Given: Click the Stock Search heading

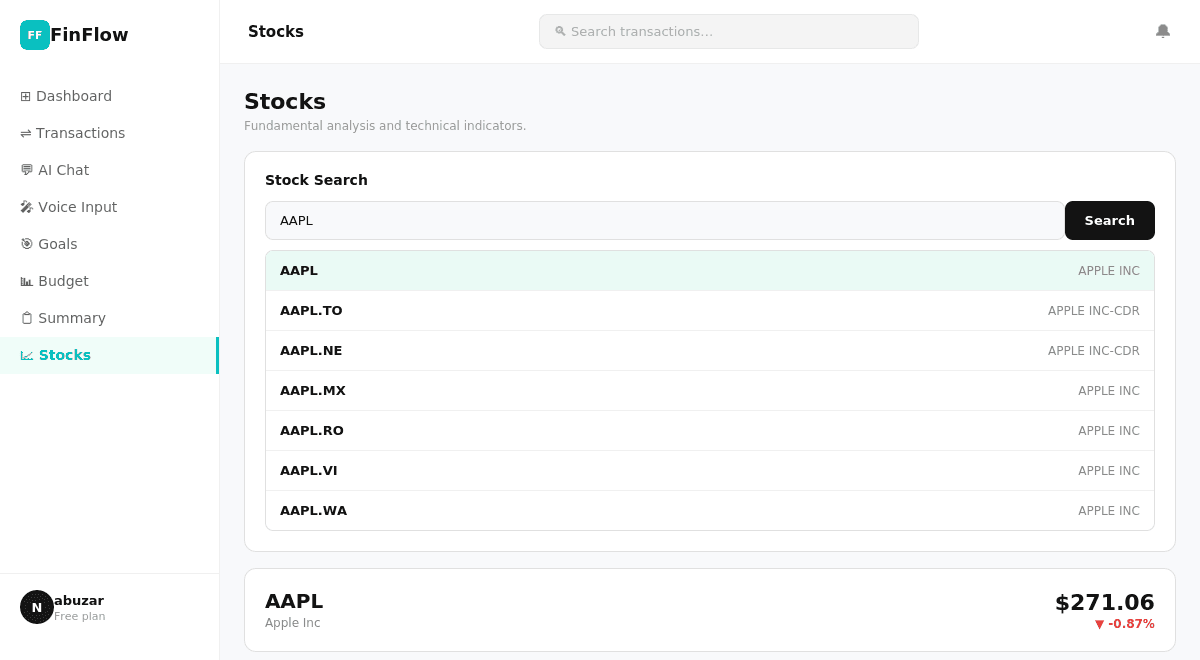Looking at the screenshot, I should (316, 180).
